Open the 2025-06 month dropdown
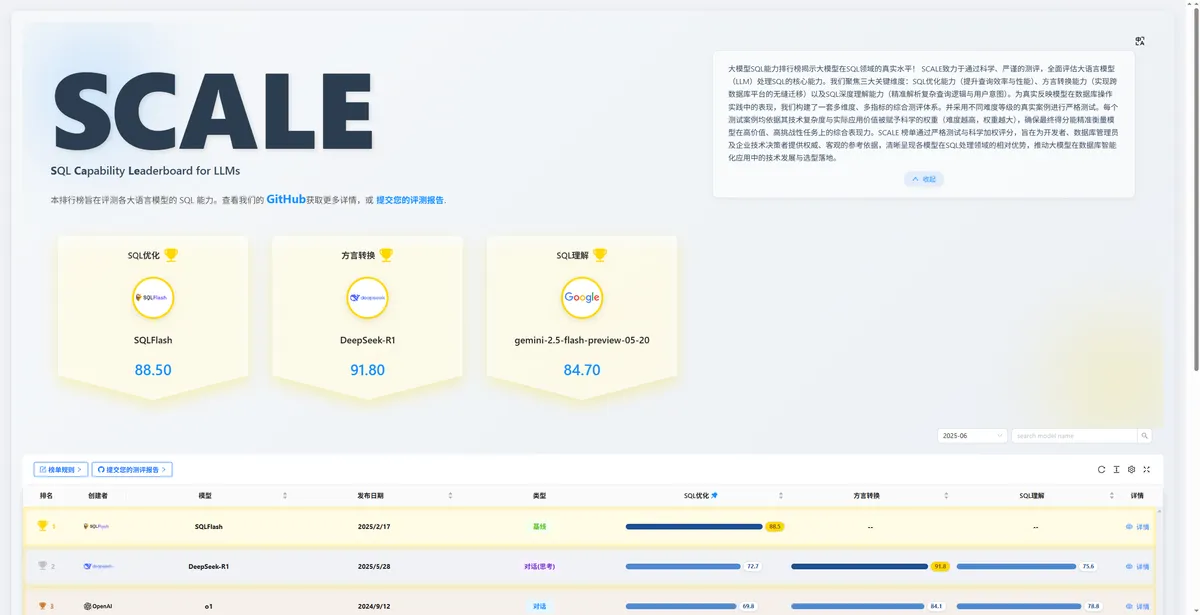The height and width of the screenshot is (615, 1200). pyautogui.click(x=971, y=435)
